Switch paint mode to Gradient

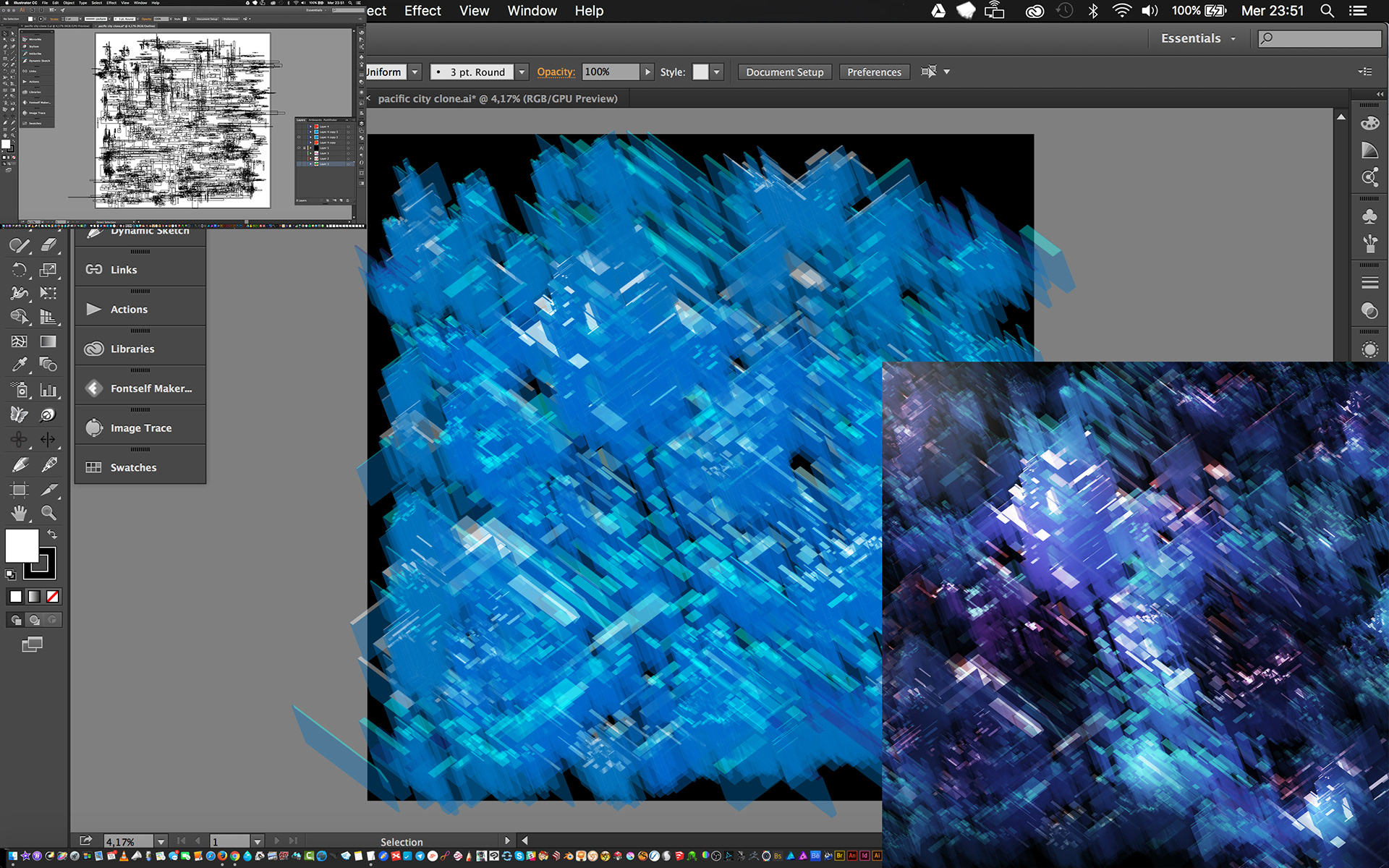point(34,596)
